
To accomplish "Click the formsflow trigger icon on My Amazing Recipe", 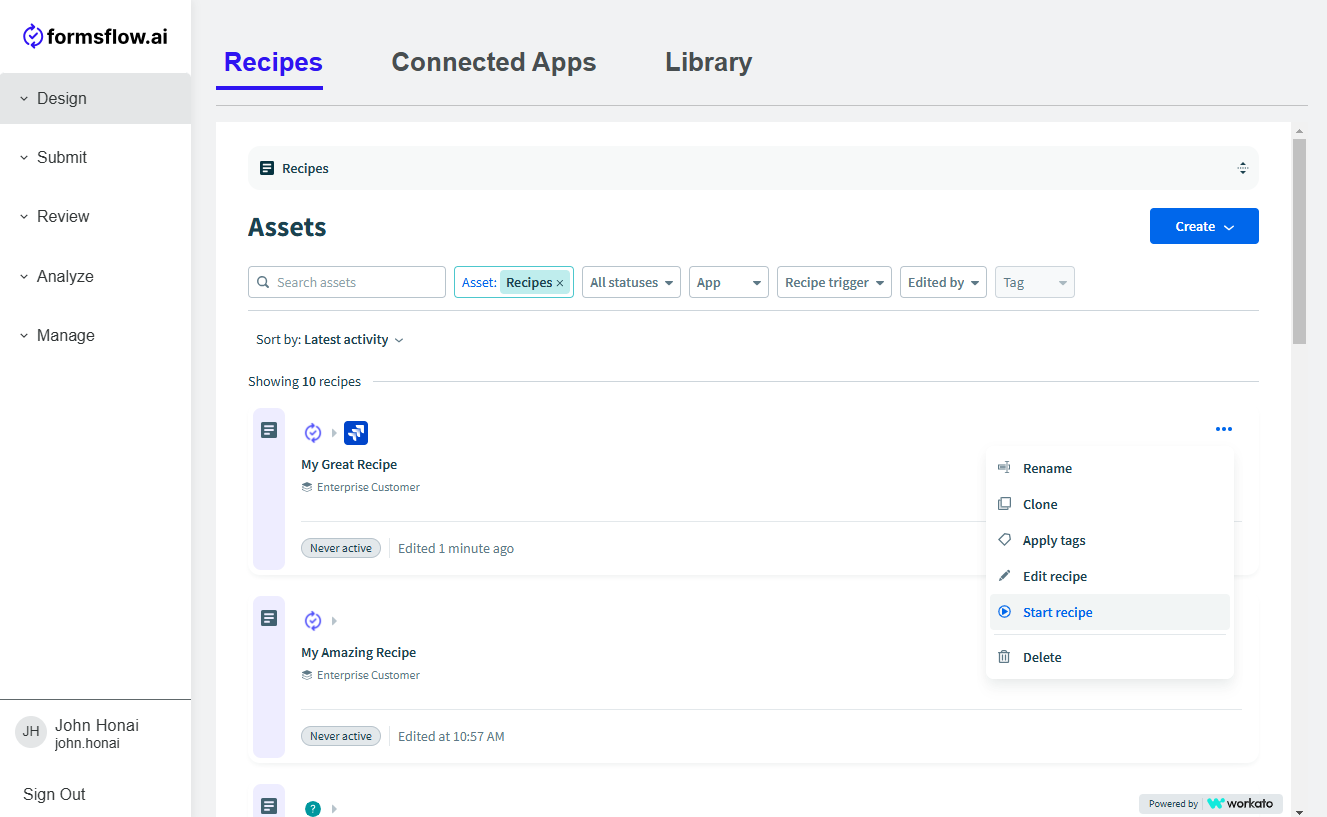I will click(313, 621).
